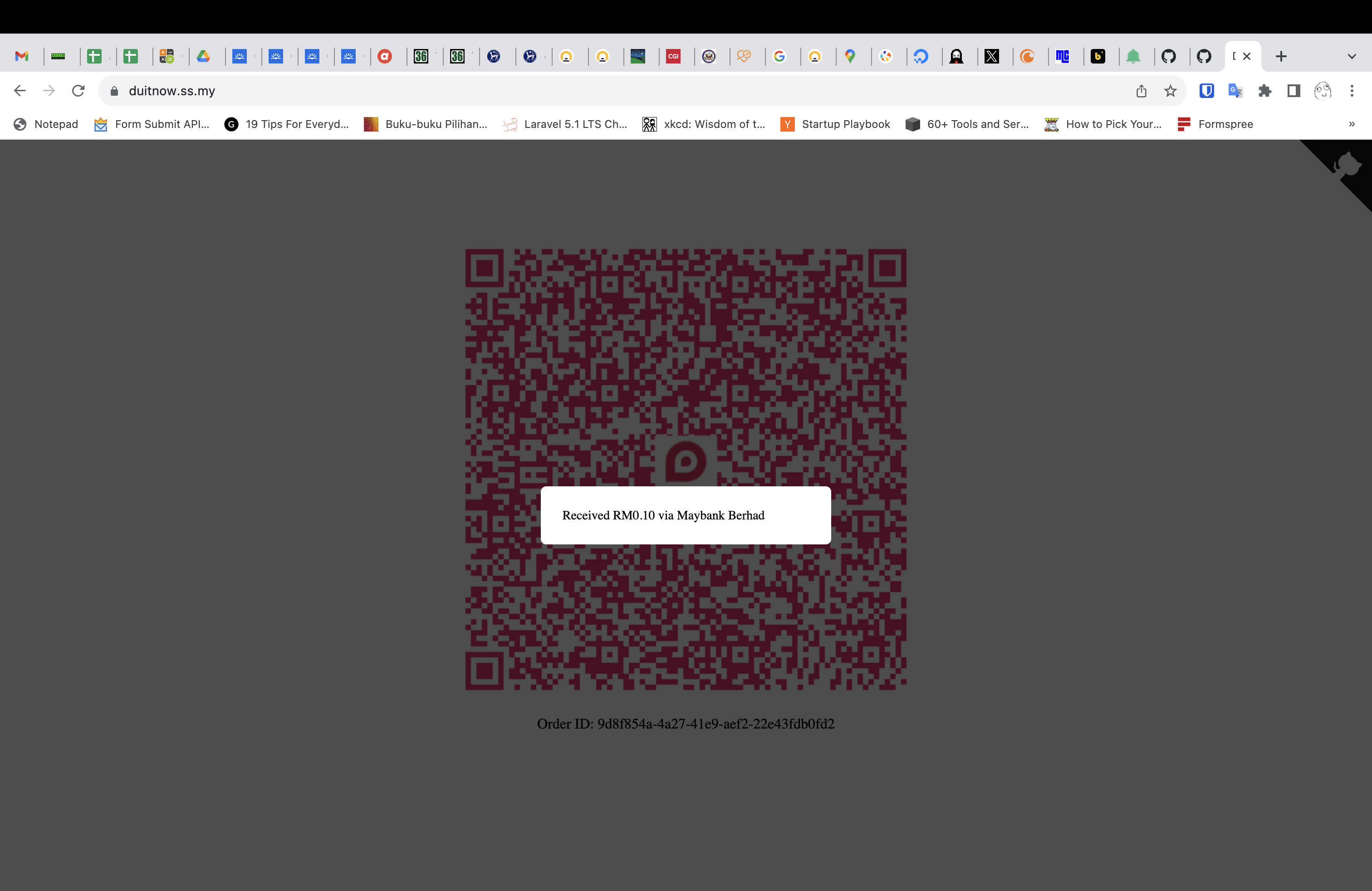This screenshot has height=891, width=1372.
Task: Open Chrome three-dot menu
Action: tap(1352, 90)
